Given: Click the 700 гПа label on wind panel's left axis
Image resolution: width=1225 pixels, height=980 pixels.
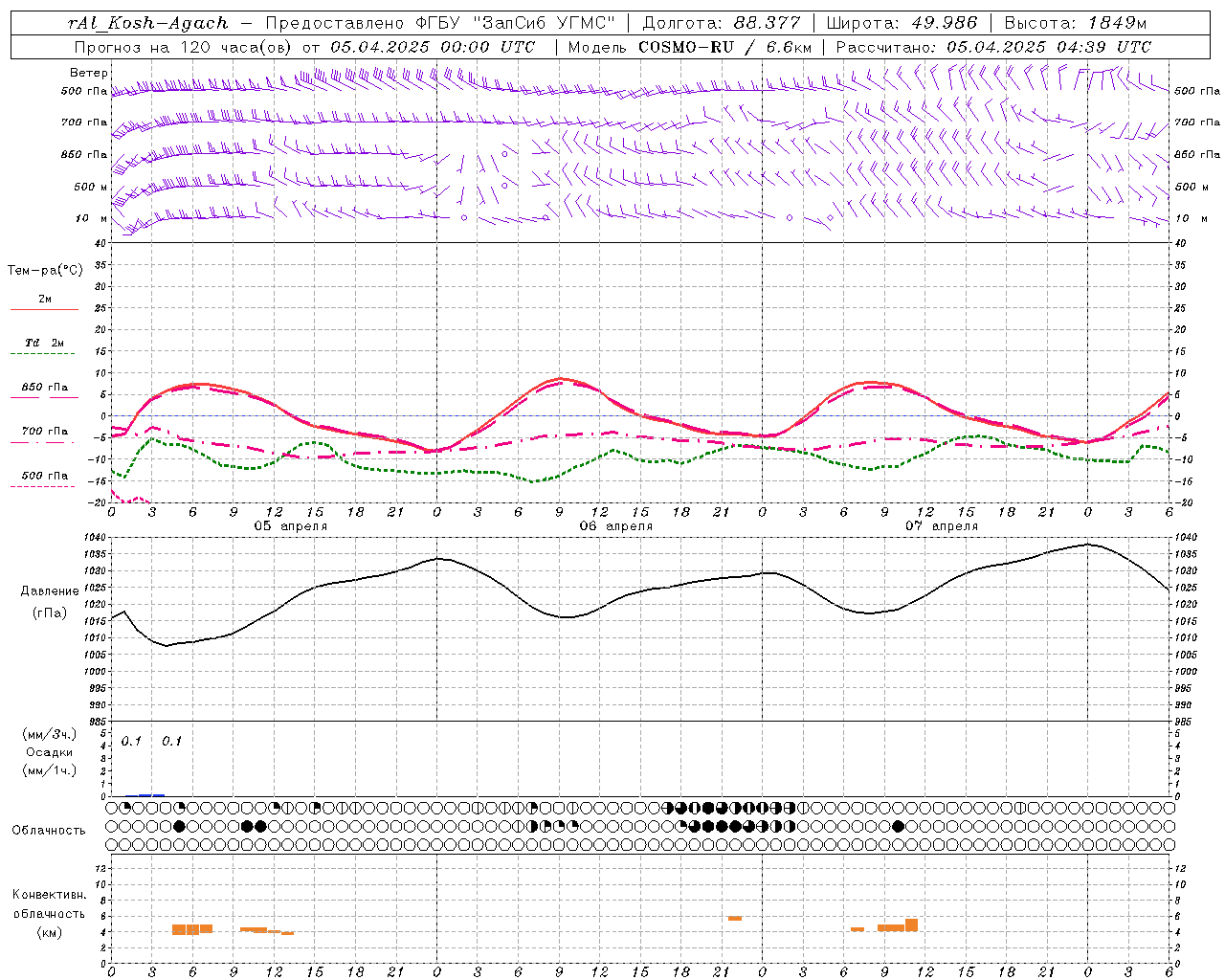Looking at the screenshot, I should point(84,122).
